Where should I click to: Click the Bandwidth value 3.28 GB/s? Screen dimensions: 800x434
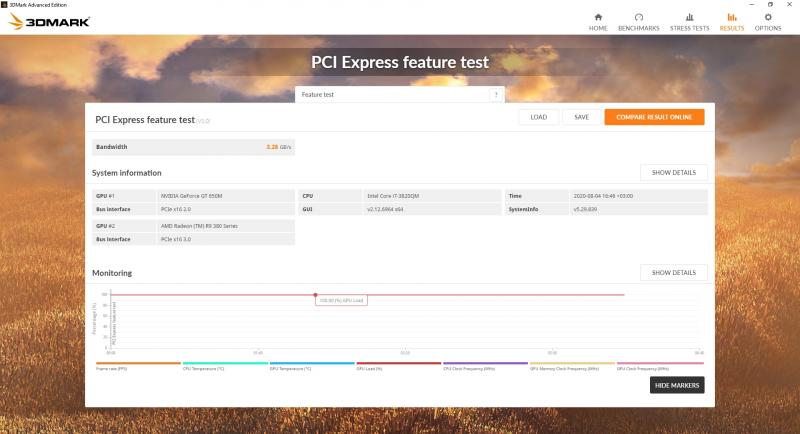tap(279, 147)
